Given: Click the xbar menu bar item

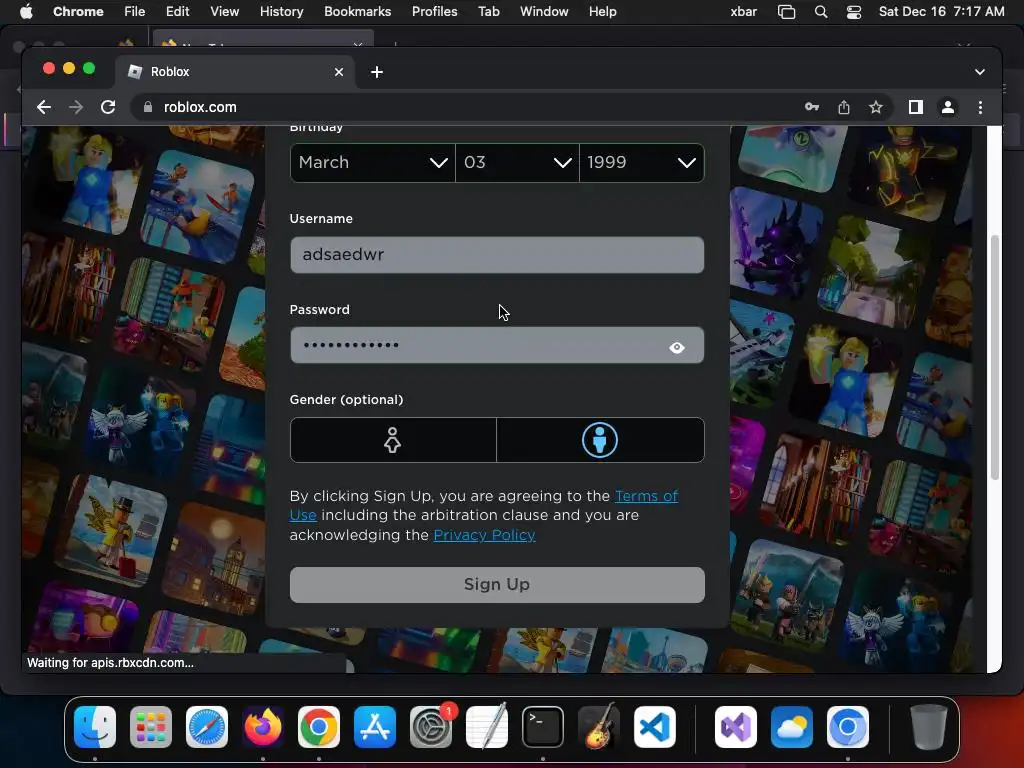Looking at the screenshot, I should click(x=743, y=12).
